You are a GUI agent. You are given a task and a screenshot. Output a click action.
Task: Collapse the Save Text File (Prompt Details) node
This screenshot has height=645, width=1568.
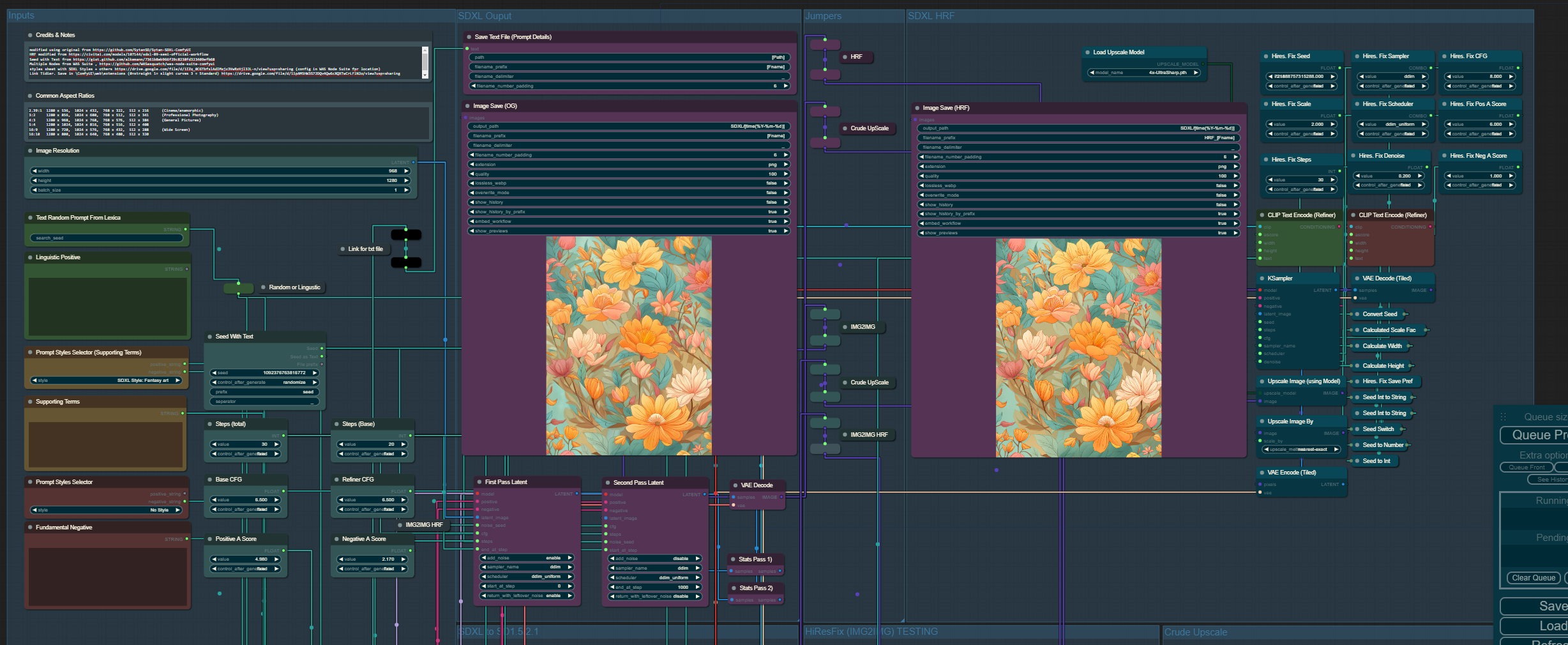click(x=469, y=37)
